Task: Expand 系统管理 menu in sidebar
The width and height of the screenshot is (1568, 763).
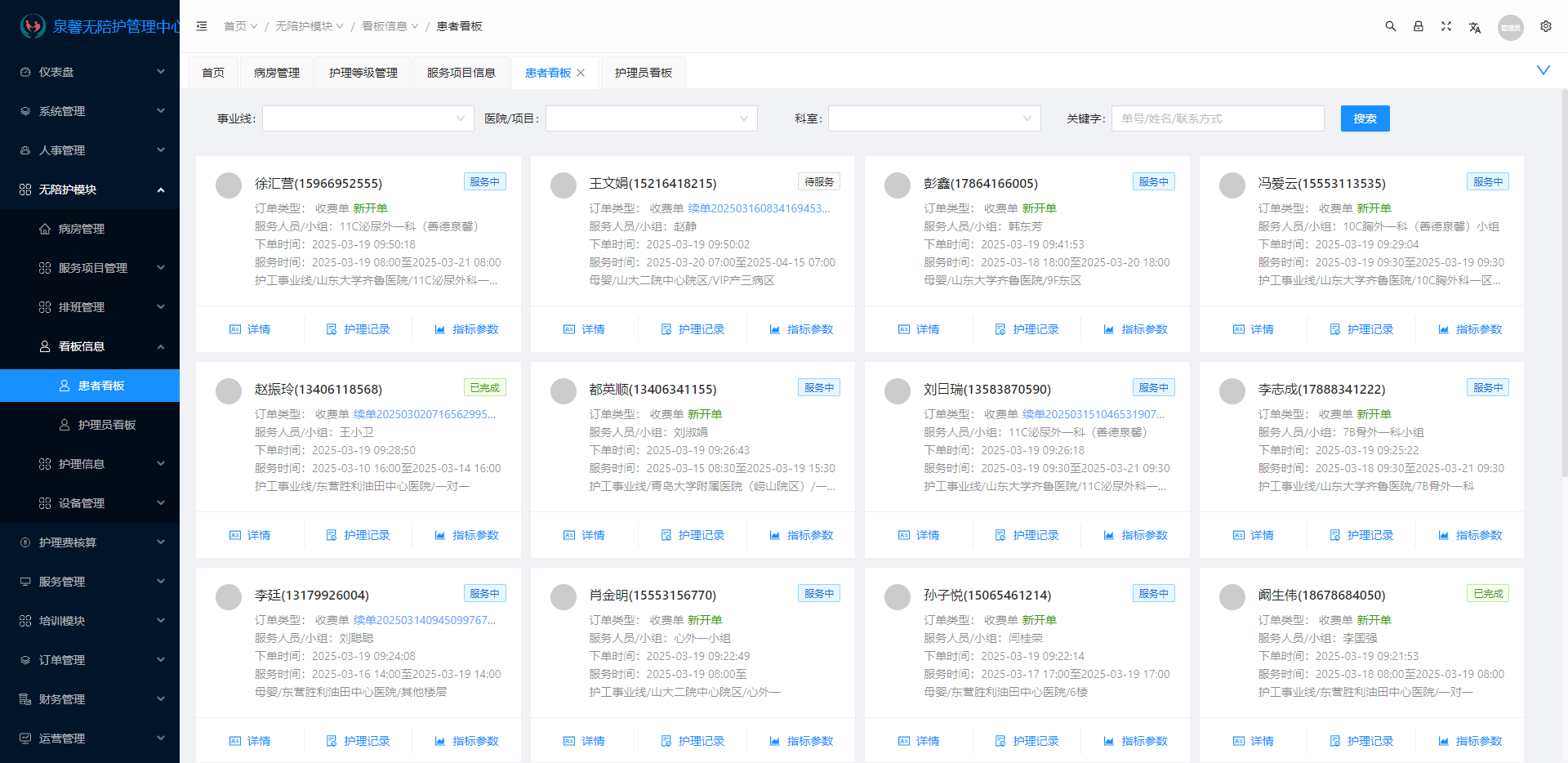Action: (90, 111)
